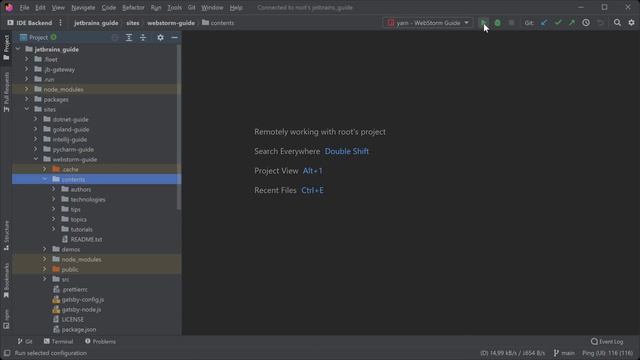Open the Tools menu
The width and height of the screenshot is (640, 360).
pyautogui.click(x=174, y=7)
